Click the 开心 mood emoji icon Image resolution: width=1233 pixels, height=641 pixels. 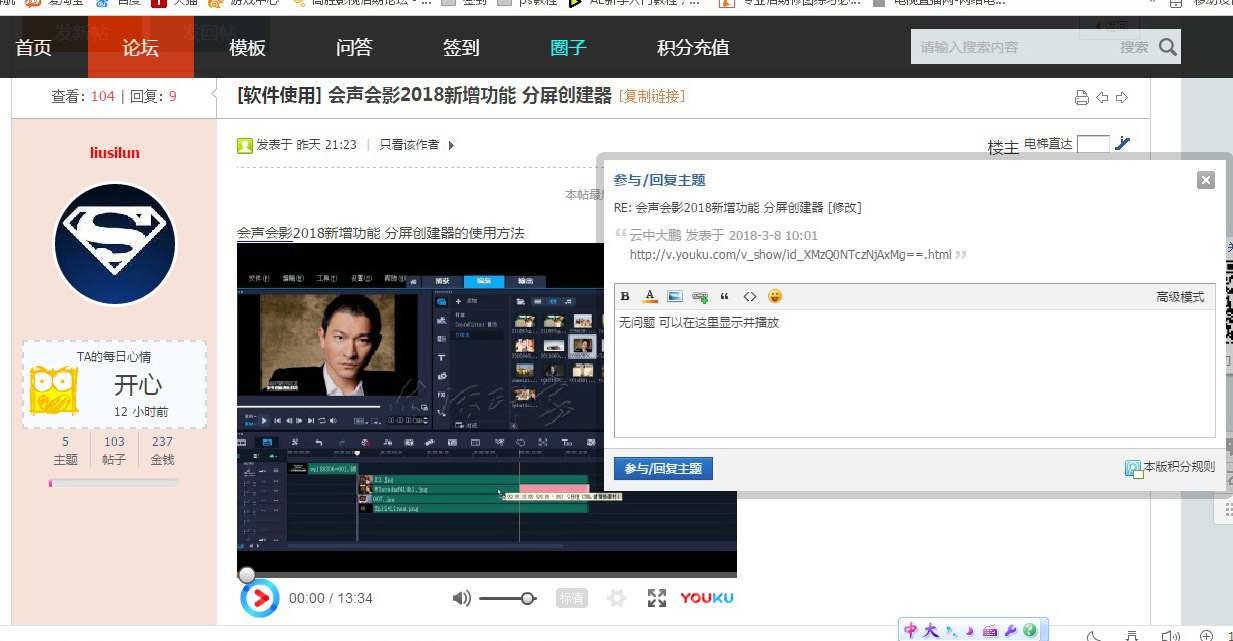54,390
